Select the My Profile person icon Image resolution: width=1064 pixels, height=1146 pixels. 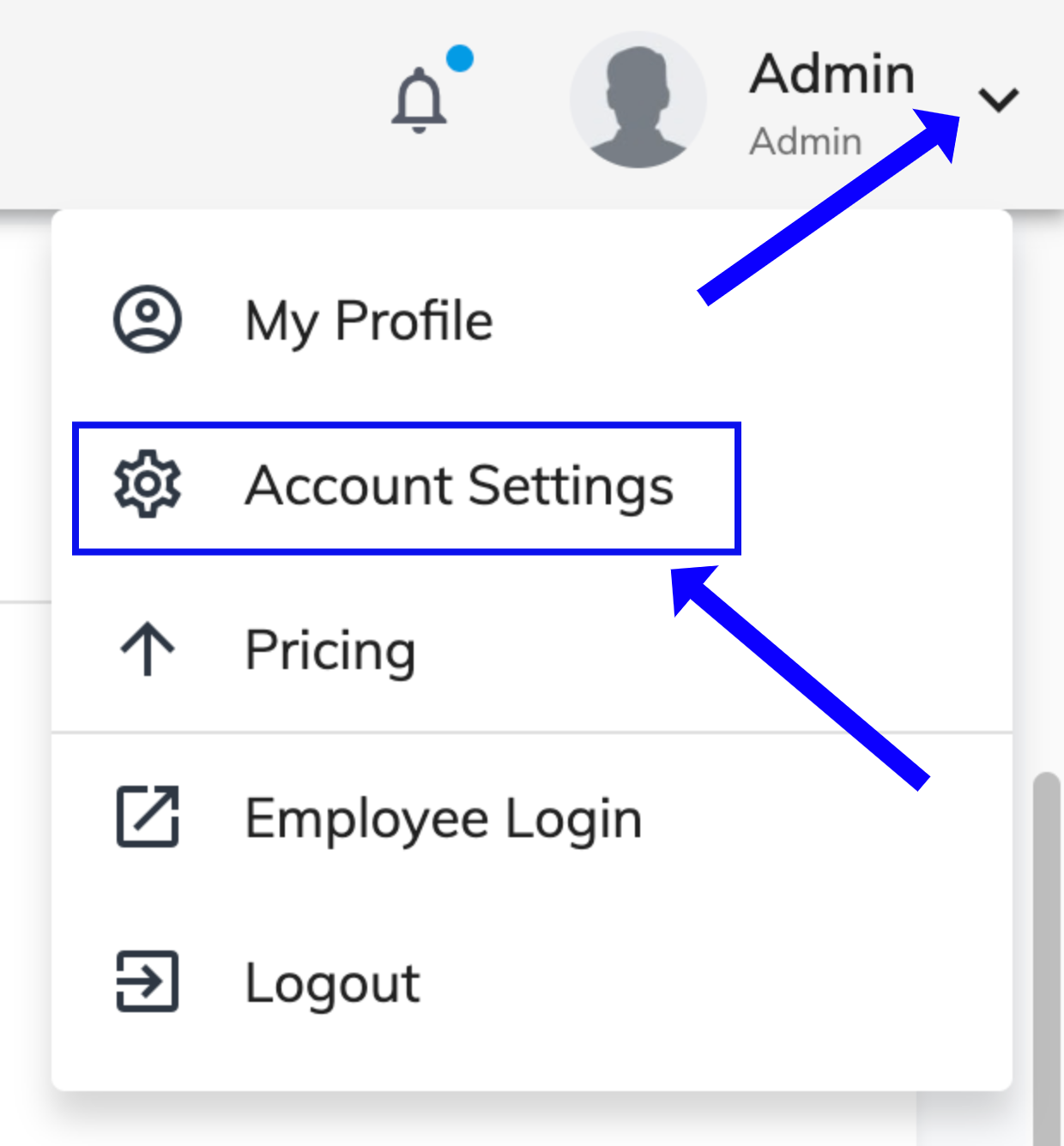pos(147,318)
